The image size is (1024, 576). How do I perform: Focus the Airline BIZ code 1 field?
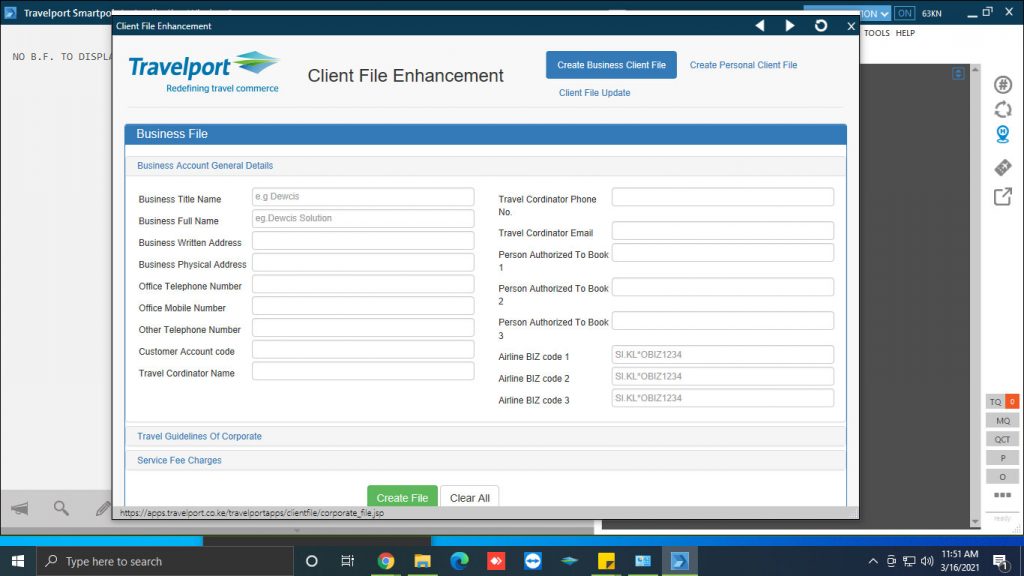point(722,355)
